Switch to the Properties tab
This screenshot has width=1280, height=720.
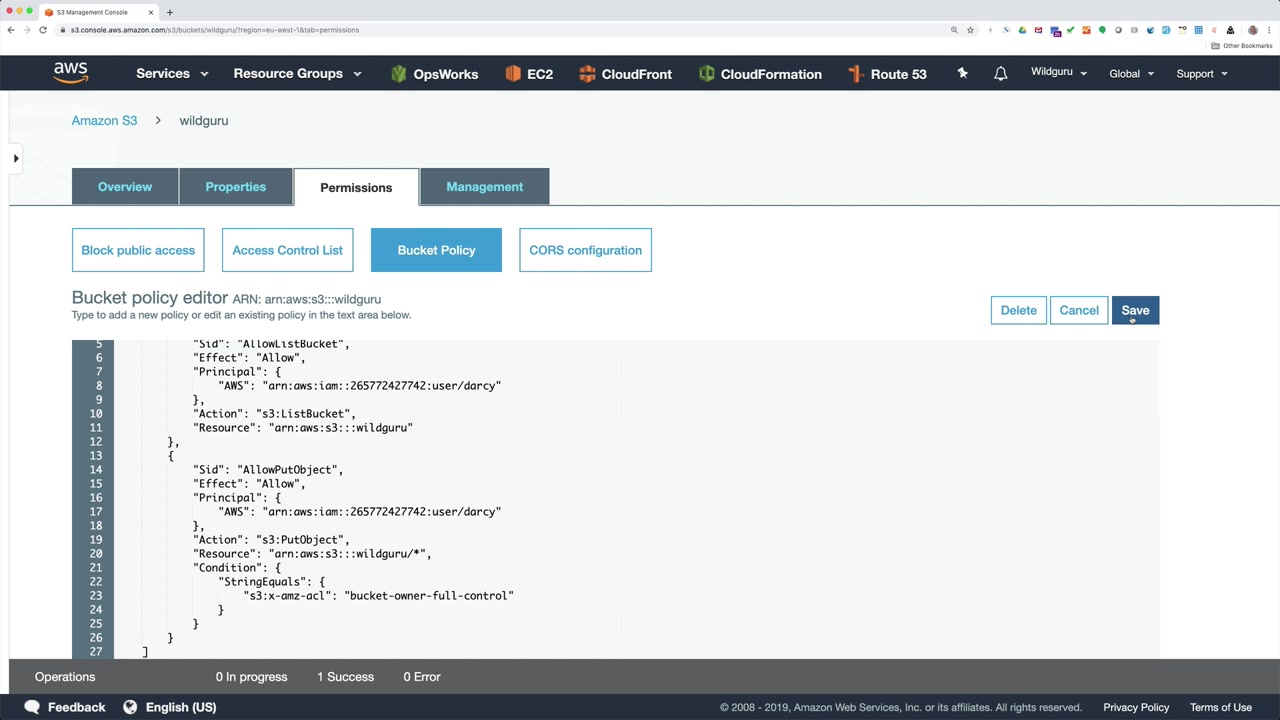236,187
